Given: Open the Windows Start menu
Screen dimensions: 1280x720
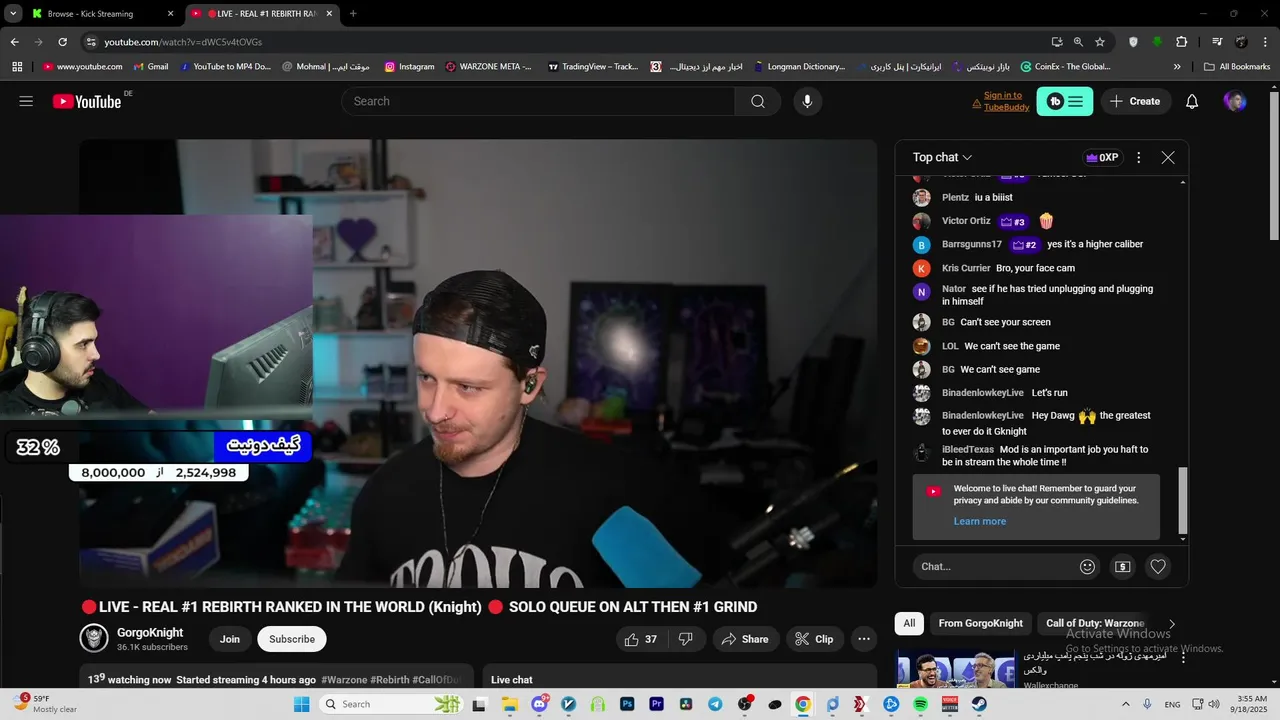Looking at the screenshot, I should coord(302,704).
